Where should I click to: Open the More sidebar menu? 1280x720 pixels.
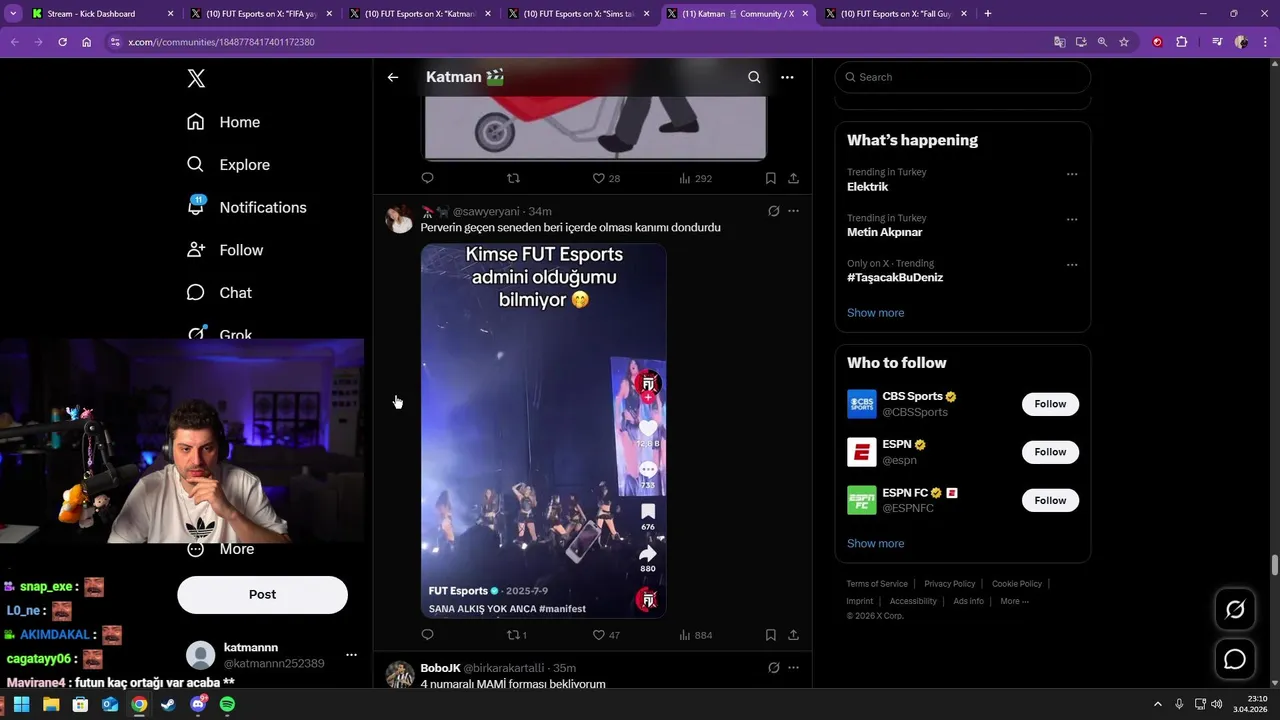222,549
